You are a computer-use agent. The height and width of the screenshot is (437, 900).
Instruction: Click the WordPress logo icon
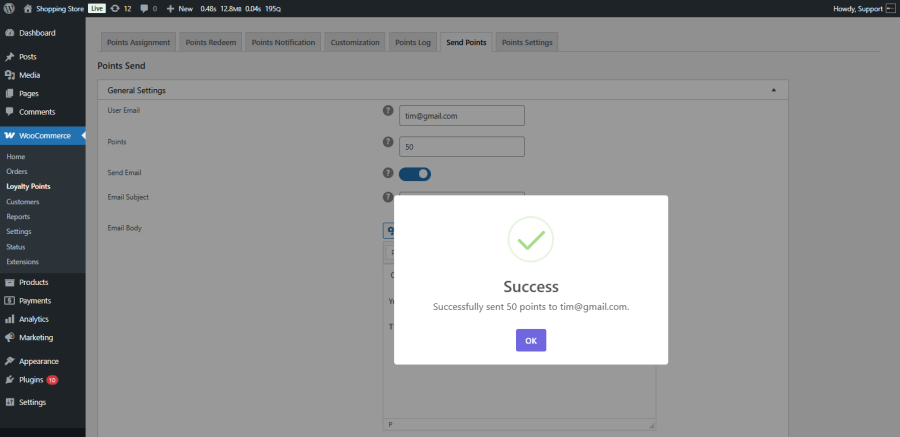[x=9, y=9]
